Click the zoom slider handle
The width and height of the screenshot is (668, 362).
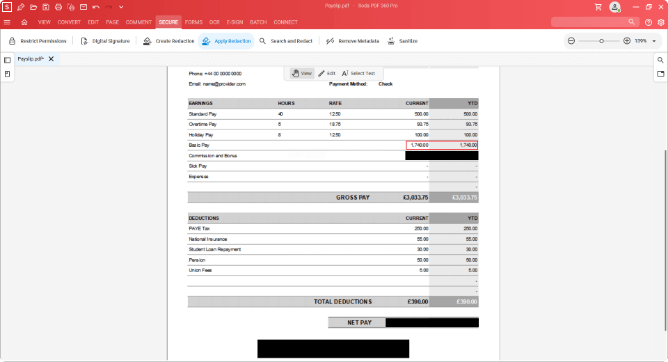coord(602,41)
